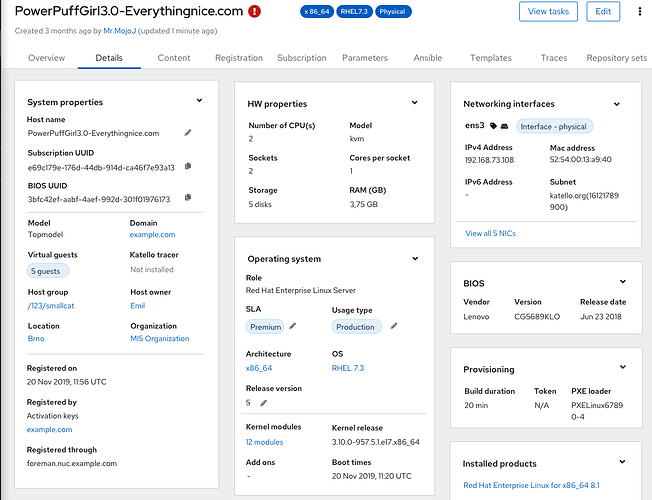Collapse the Provisioning card
The height and width of the screenshot is (500, 652).
click(x=622, y=367)
